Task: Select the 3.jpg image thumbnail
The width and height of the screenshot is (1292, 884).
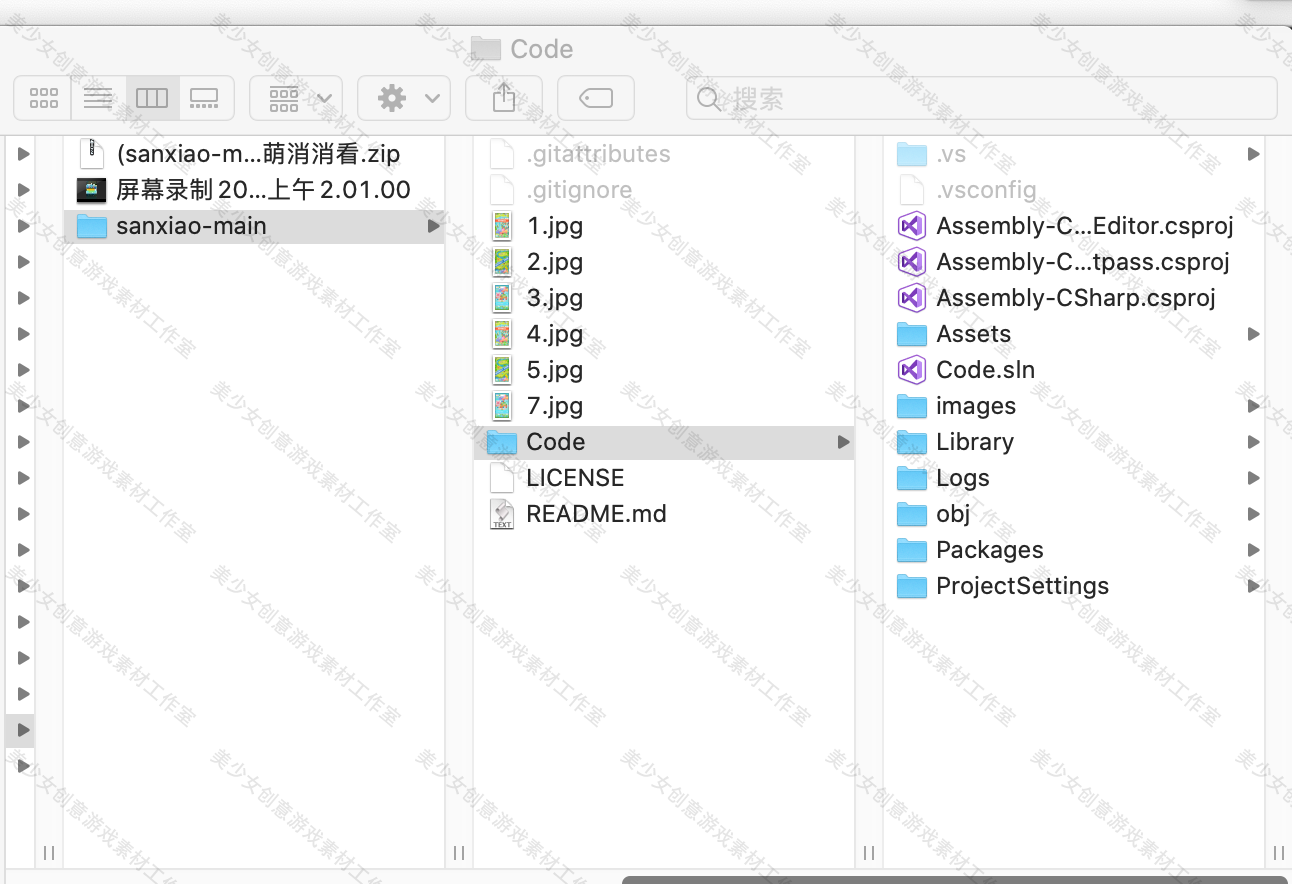Action: pos(502,298)
